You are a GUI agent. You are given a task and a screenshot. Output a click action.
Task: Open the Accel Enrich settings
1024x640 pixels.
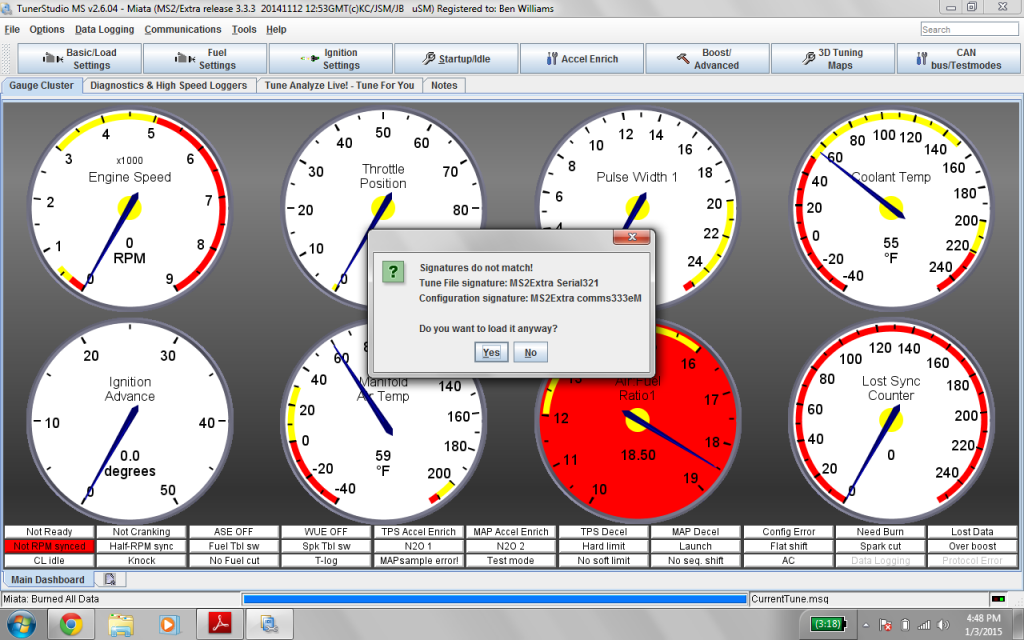(581, 59)
